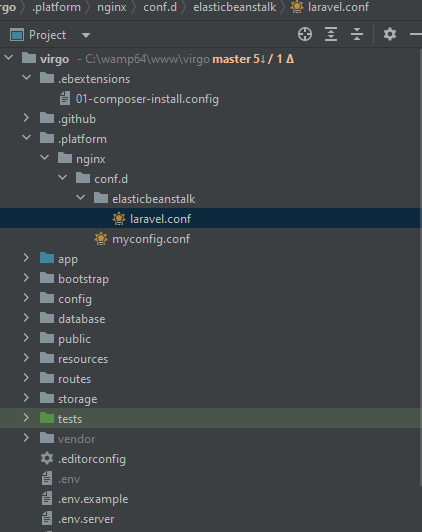Image resolution: width=422 pixels, height=532 pixels.
Task: Expand the .github folder
Action: coord(26,118)
